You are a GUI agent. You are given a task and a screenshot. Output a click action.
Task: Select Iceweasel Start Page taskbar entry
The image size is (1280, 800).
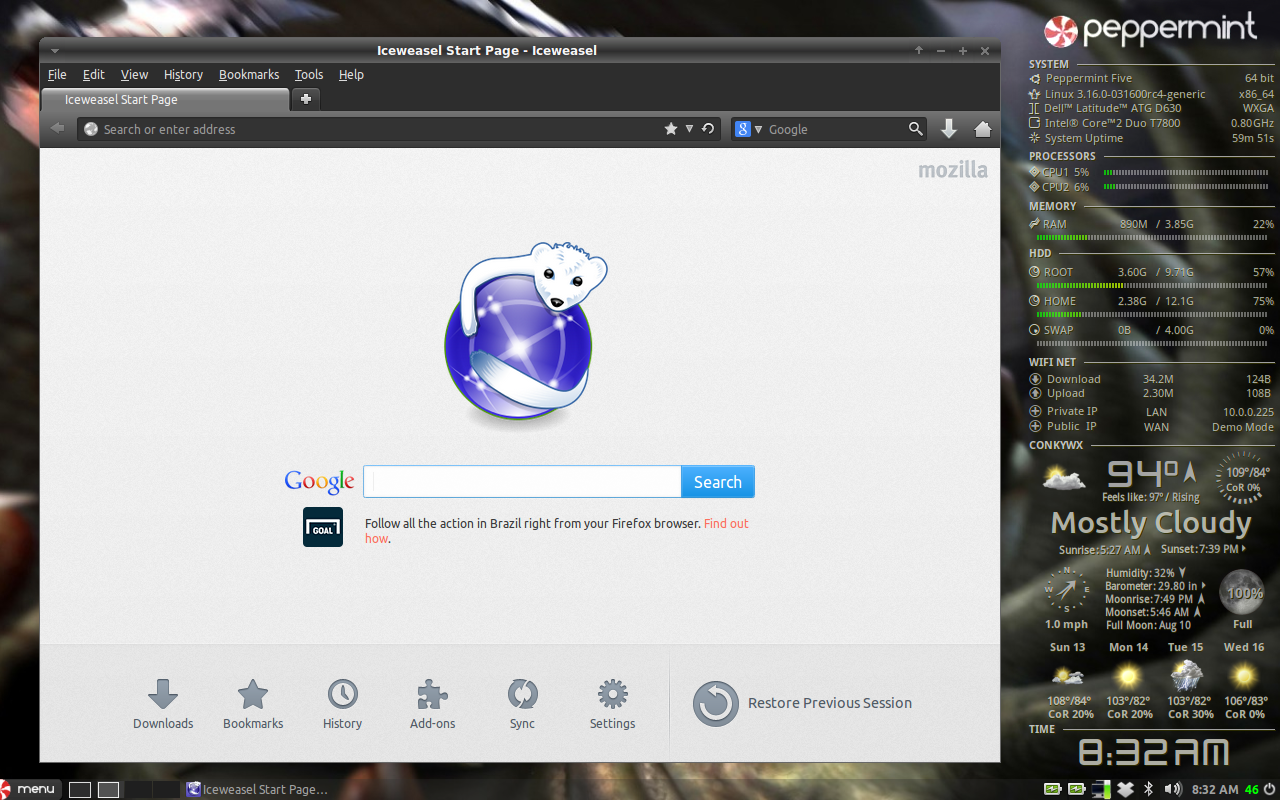click(257, 790)
